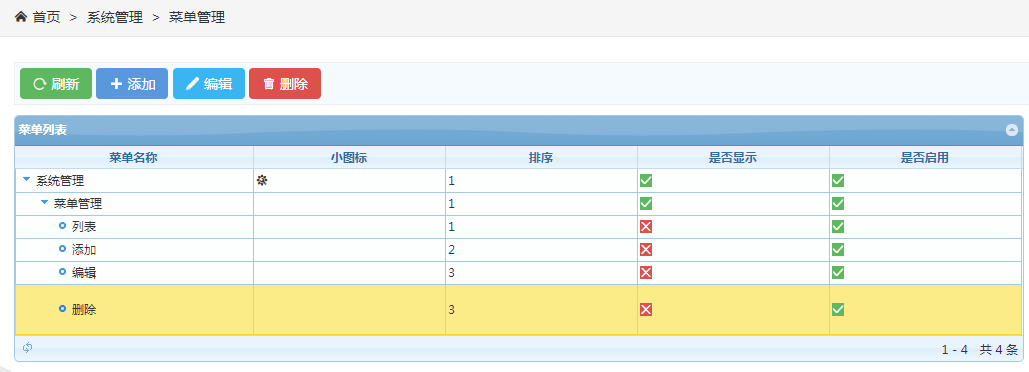Click 排序 value 1 in 菜单管理 row
The image size is (1029, 372).
click(x=452, y=204)
